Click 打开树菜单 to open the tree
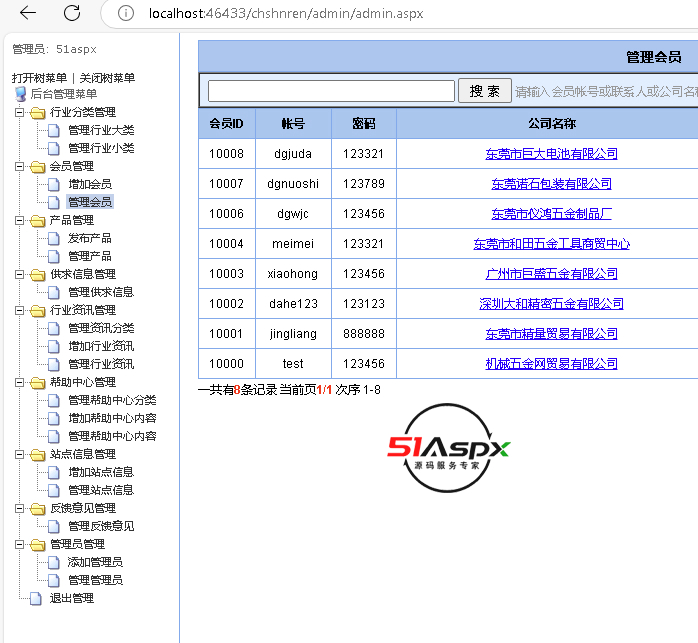The image size is (698, 643). click(39, 78)
